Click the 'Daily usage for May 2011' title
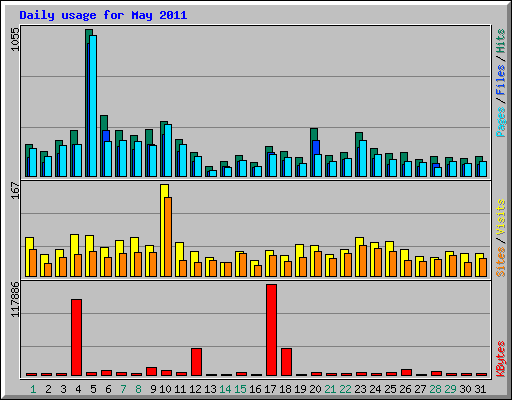The height and width of the screenshot is (400, 512). (x=103, y=15)
